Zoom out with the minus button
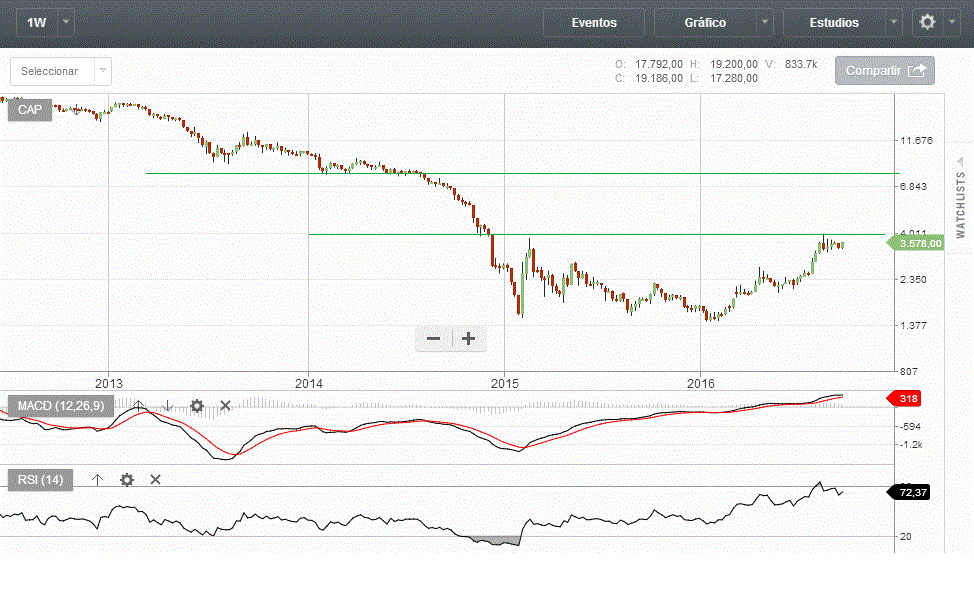The height and width of the screenshot is (614, 974). 434,339
